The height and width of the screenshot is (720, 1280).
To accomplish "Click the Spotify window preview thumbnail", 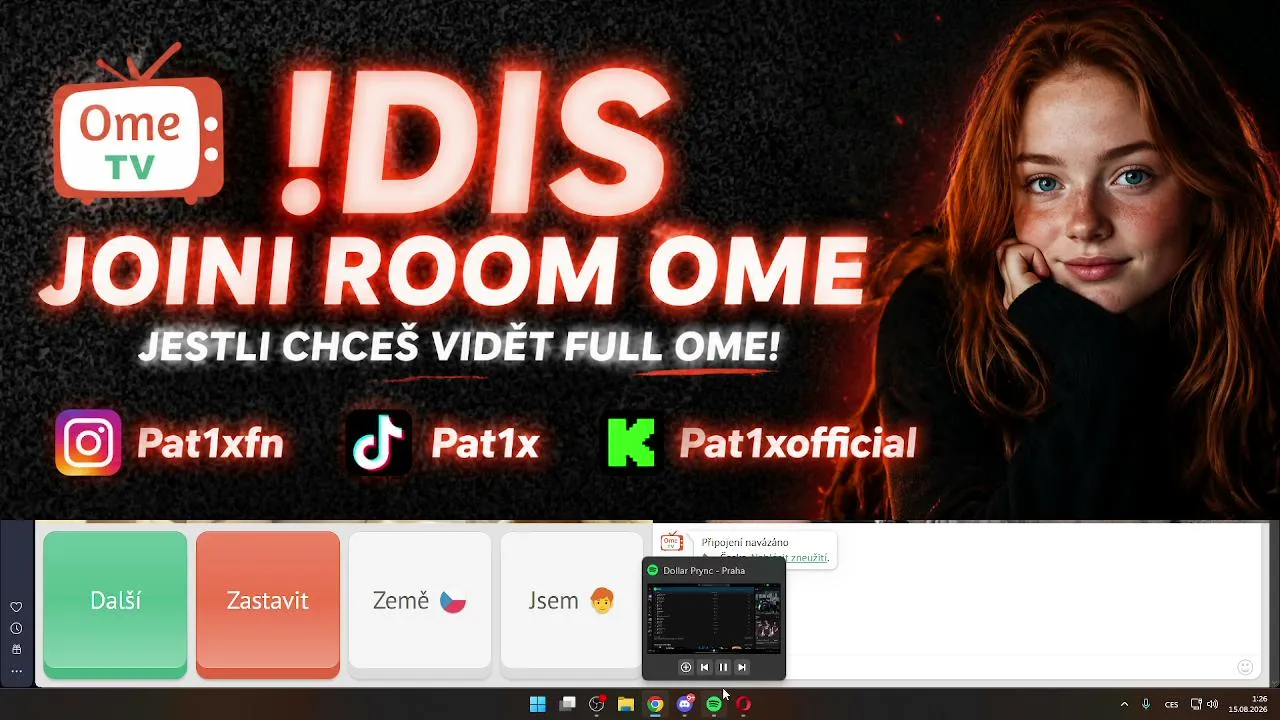I will (714, 618).
